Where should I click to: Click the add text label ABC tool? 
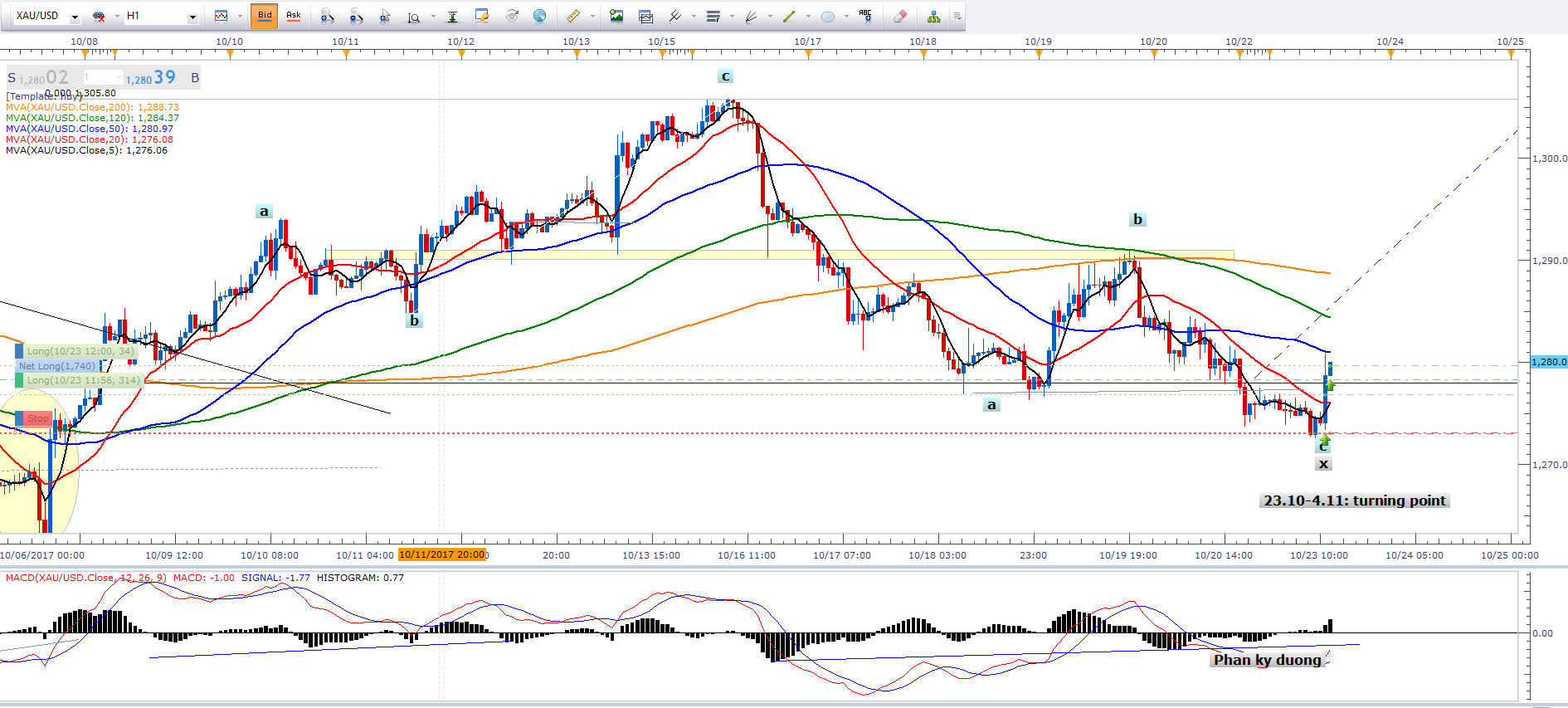point(865,16)
